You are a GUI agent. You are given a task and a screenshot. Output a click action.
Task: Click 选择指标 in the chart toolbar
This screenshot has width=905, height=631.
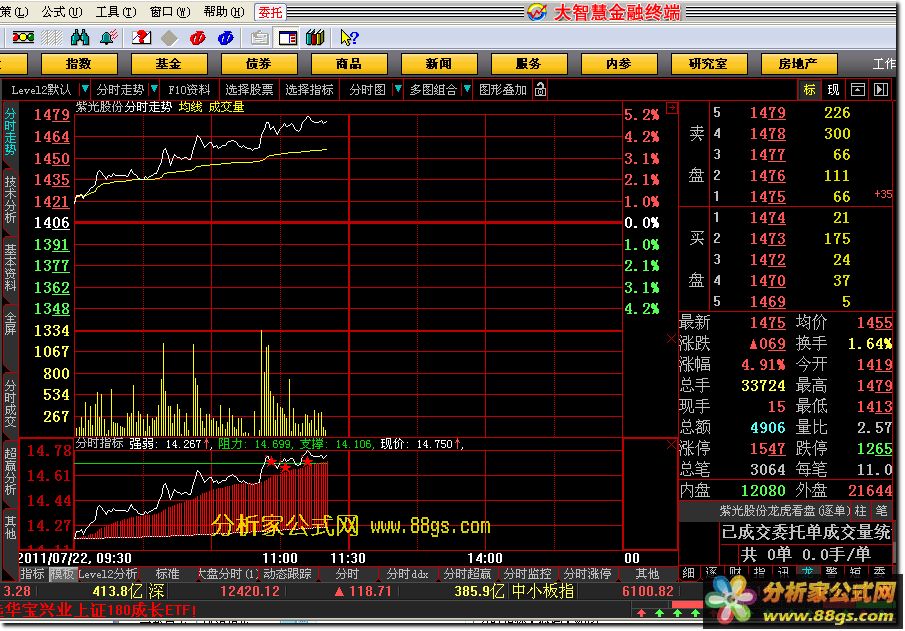click(x=309, y=89)
